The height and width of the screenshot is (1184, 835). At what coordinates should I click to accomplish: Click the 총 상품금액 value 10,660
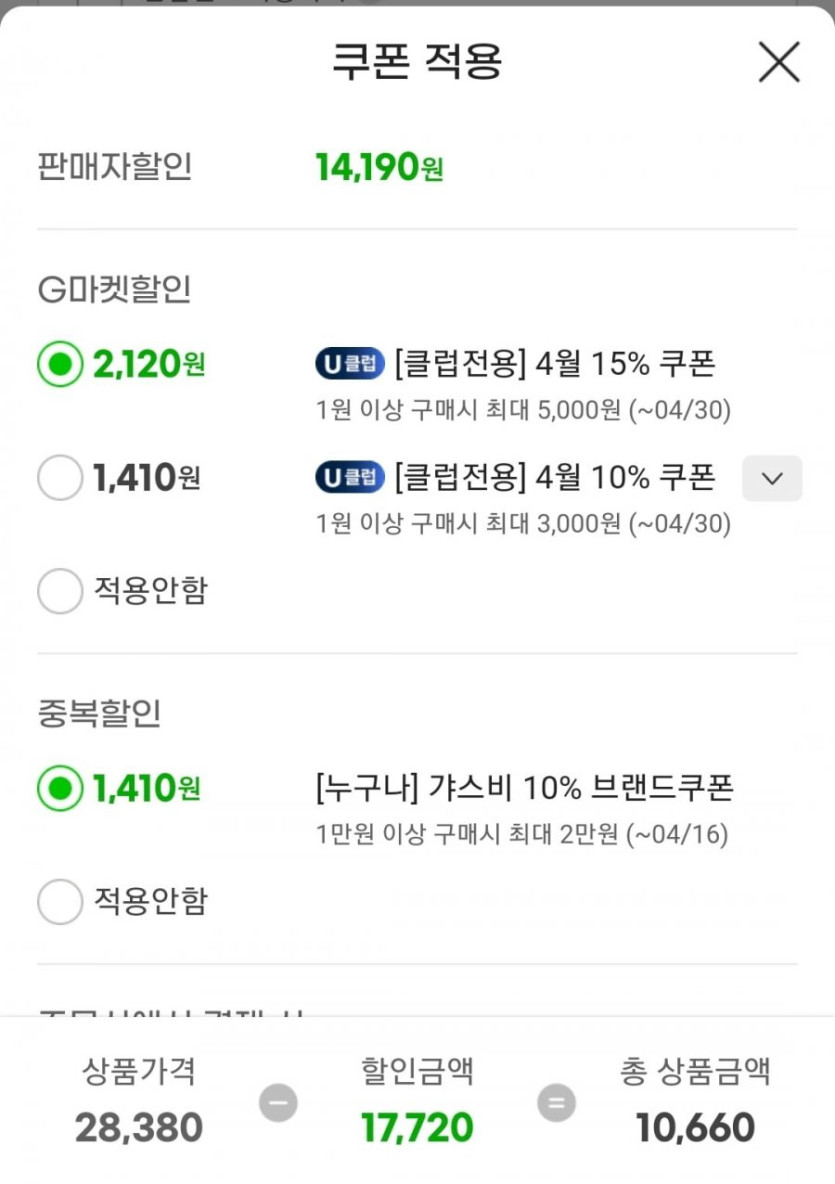pos(695,1128)
